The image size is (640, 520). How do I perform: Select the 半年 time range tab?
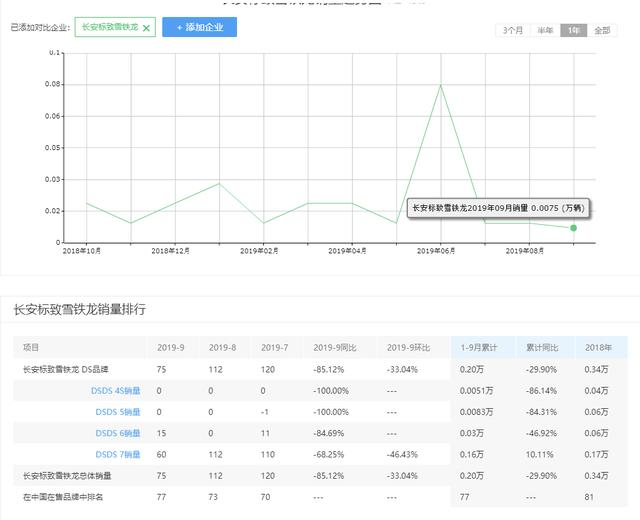[545, 30]
